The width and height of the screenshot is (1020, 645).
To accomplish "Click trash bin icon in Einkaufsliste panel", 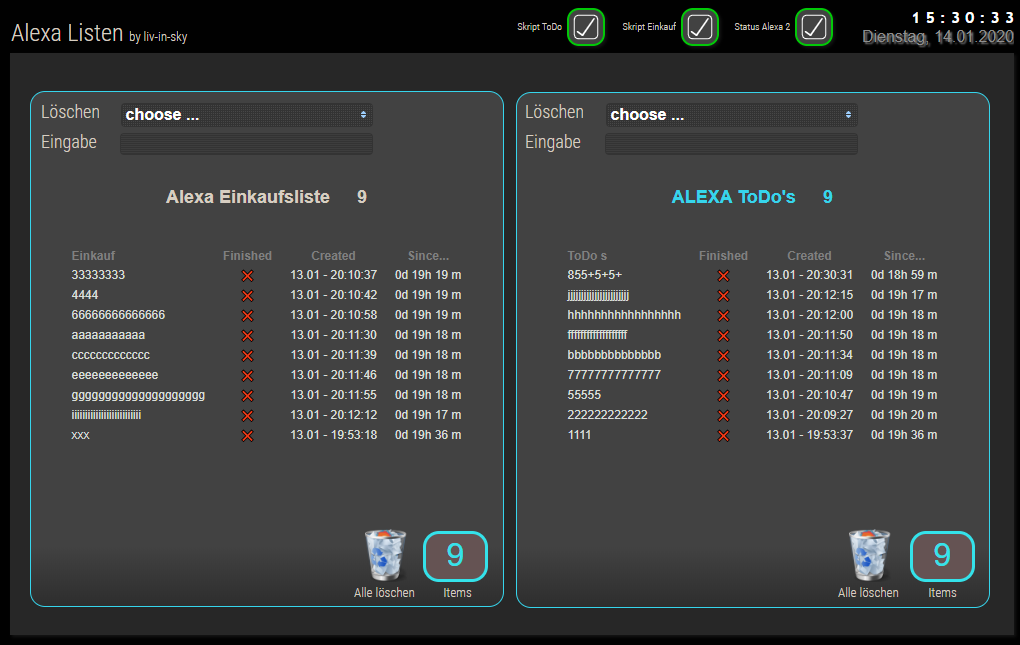I will point(385,555).
